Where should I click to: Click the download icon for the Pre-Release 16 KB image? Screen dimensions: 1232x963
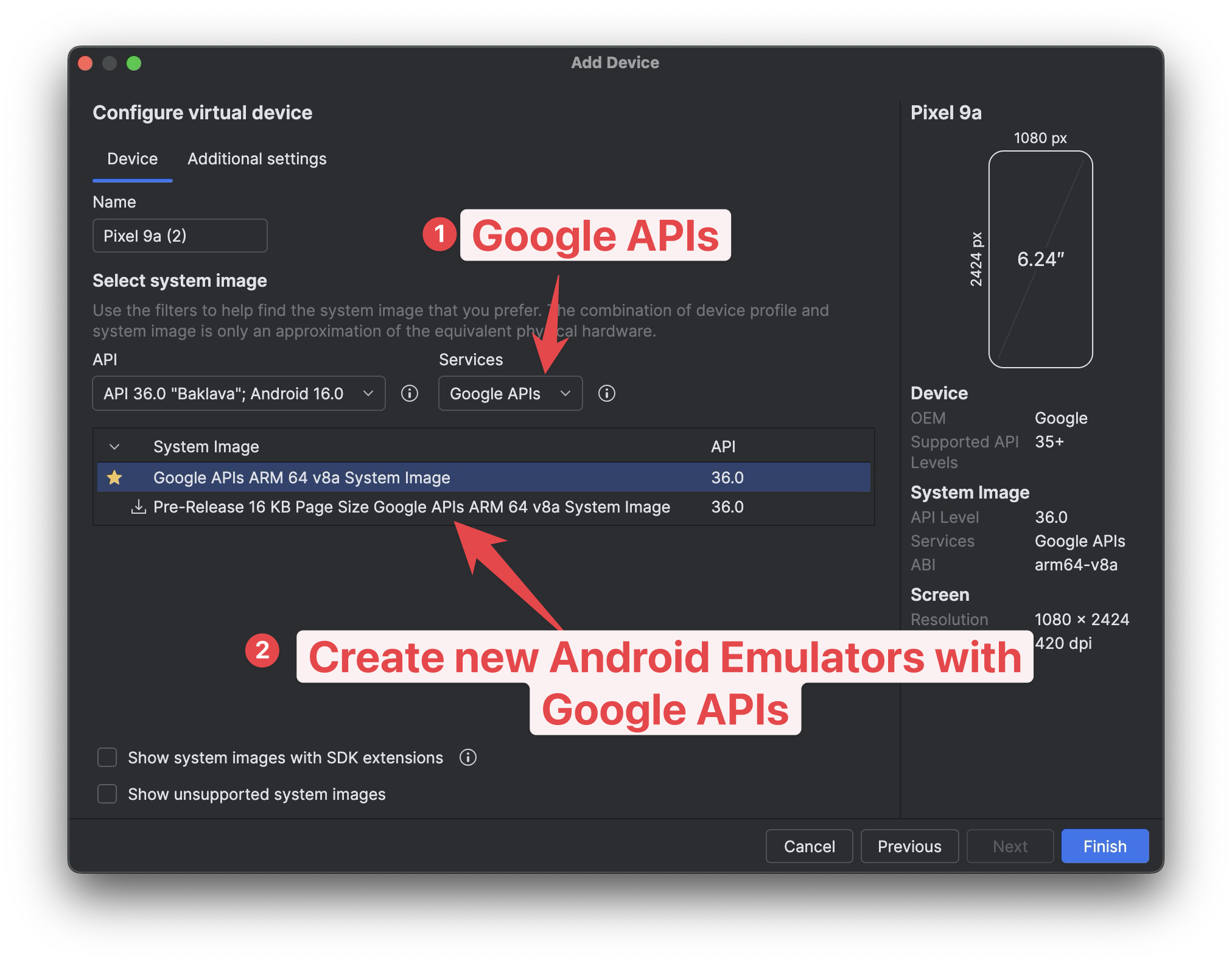point(139,506)
